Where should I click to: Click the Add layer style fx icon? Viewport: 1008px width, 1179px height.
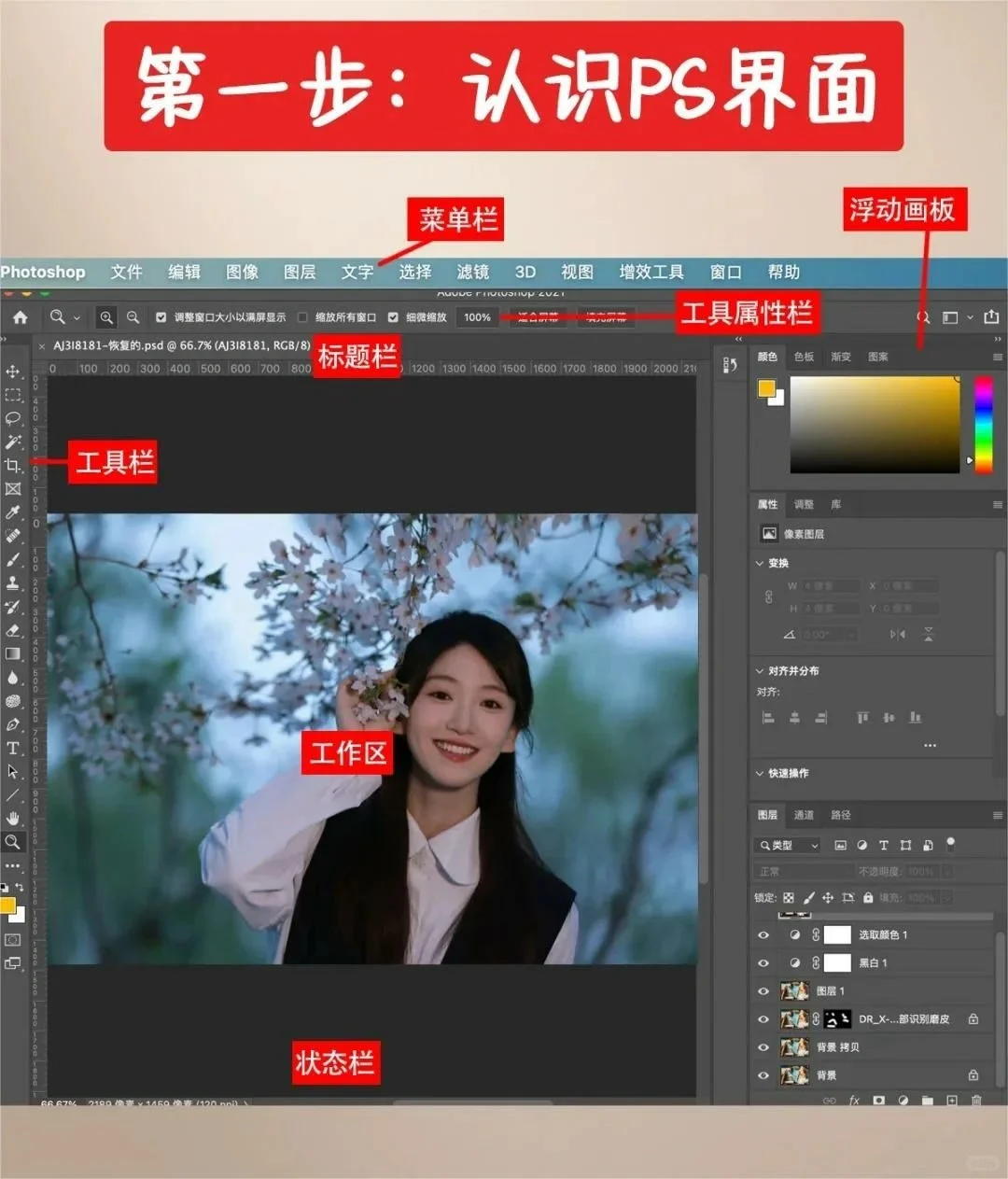pos(854,1101)
